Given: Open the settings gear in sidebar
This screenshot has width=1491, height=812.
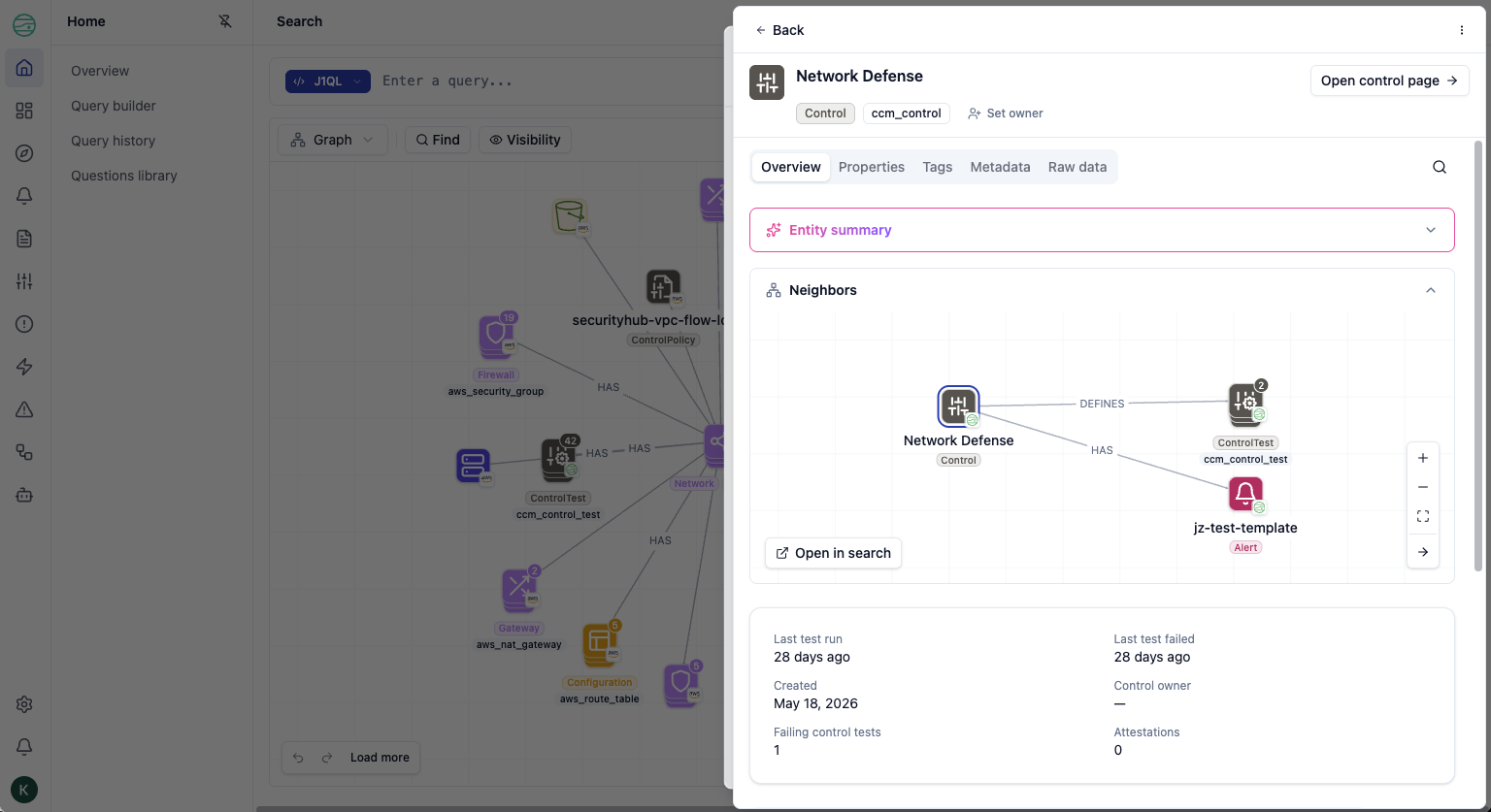Looking at the screenshot, I should point(24,704).
